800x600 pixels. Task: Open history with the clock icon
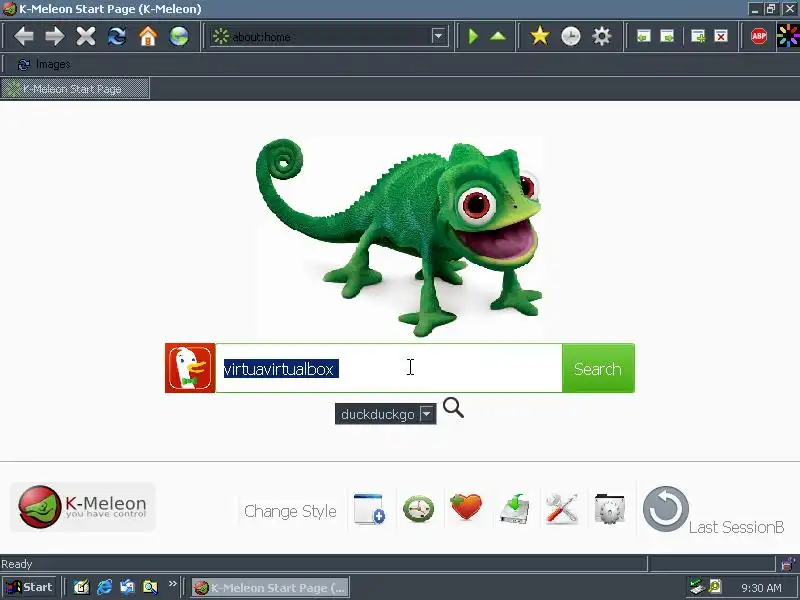point(571,36)
